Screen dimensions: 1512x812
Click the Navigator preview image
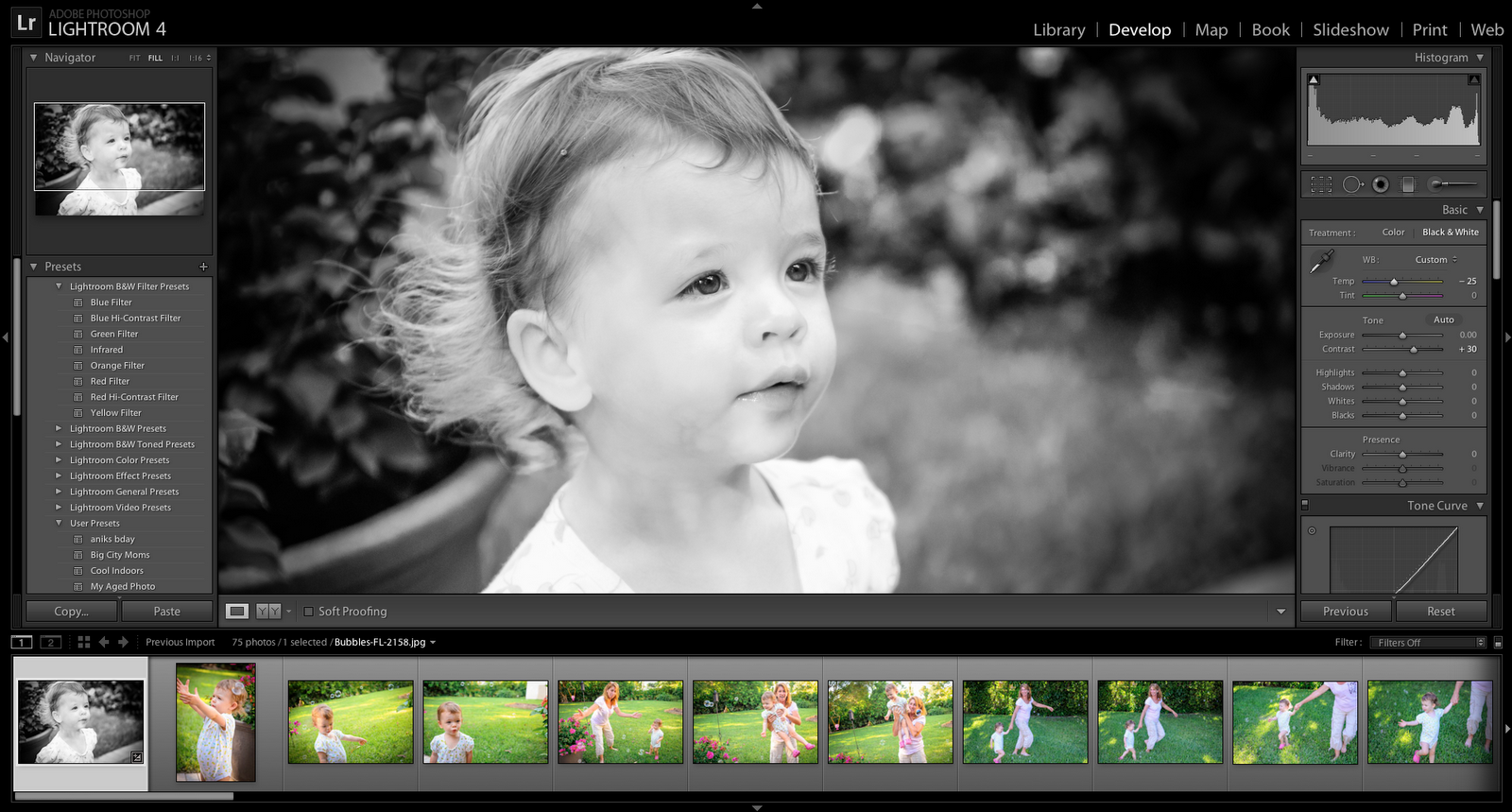point(119,159)
